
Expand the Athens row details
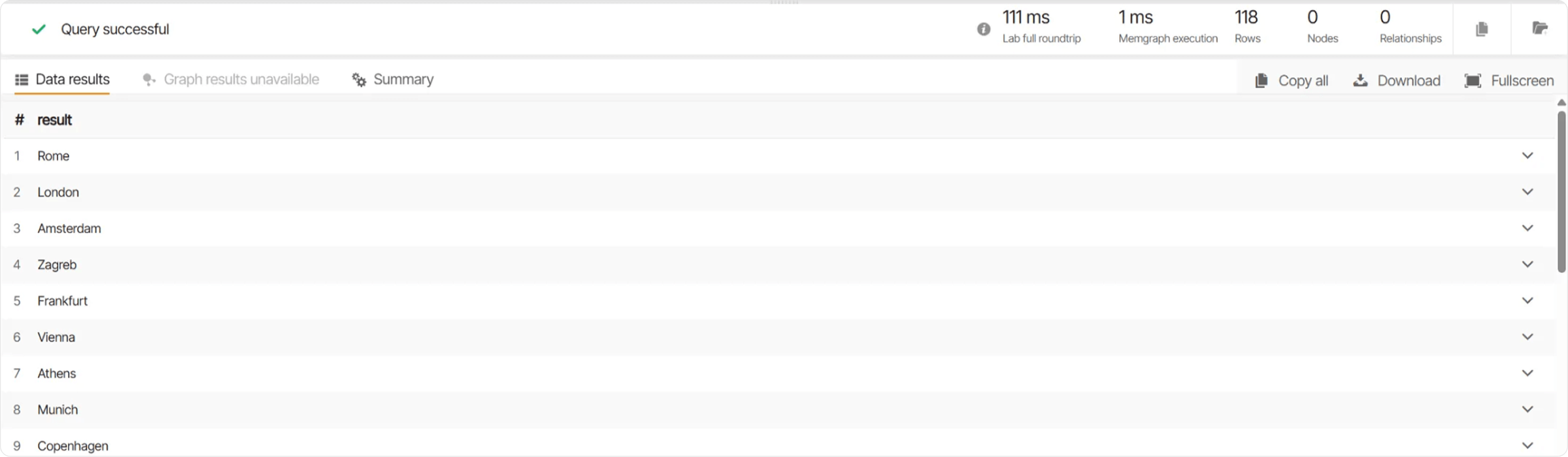(x=1527, y=373)
